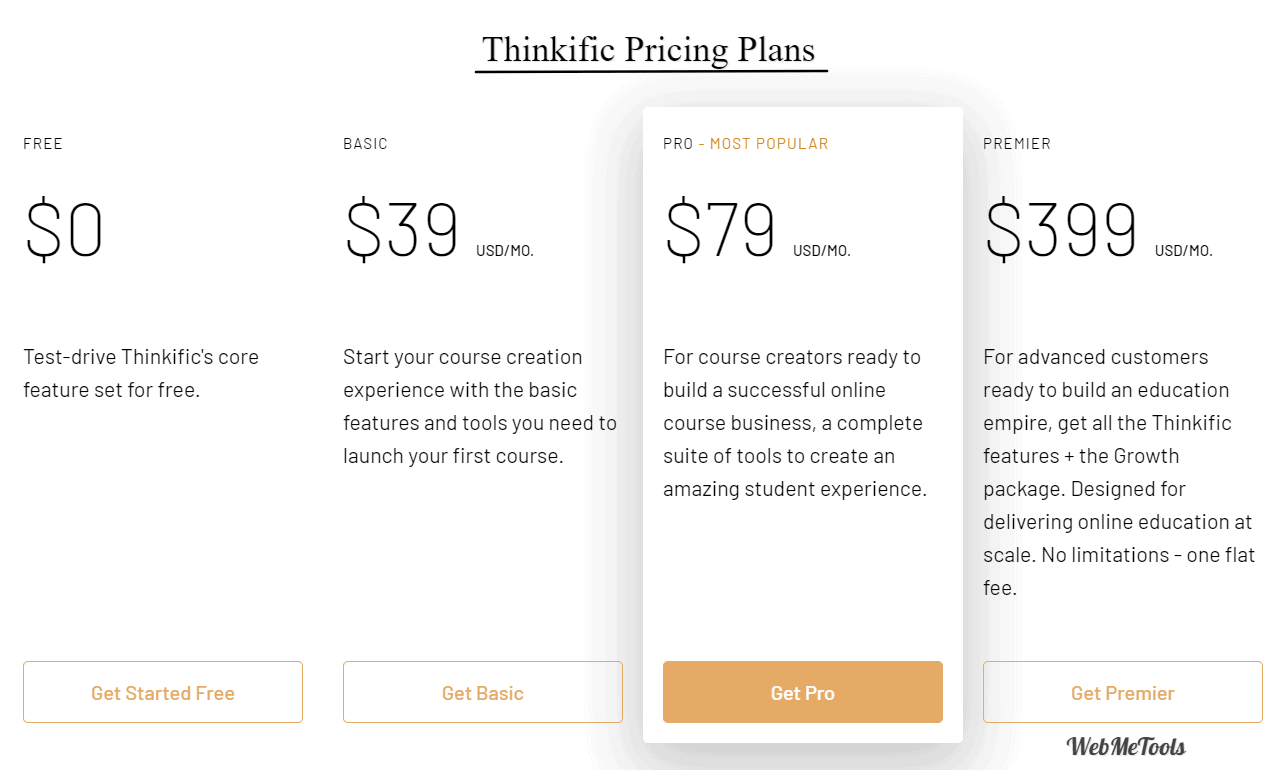1285x770 pixels.
Task: Click the Get Premier button
Action: point(1123,692)
